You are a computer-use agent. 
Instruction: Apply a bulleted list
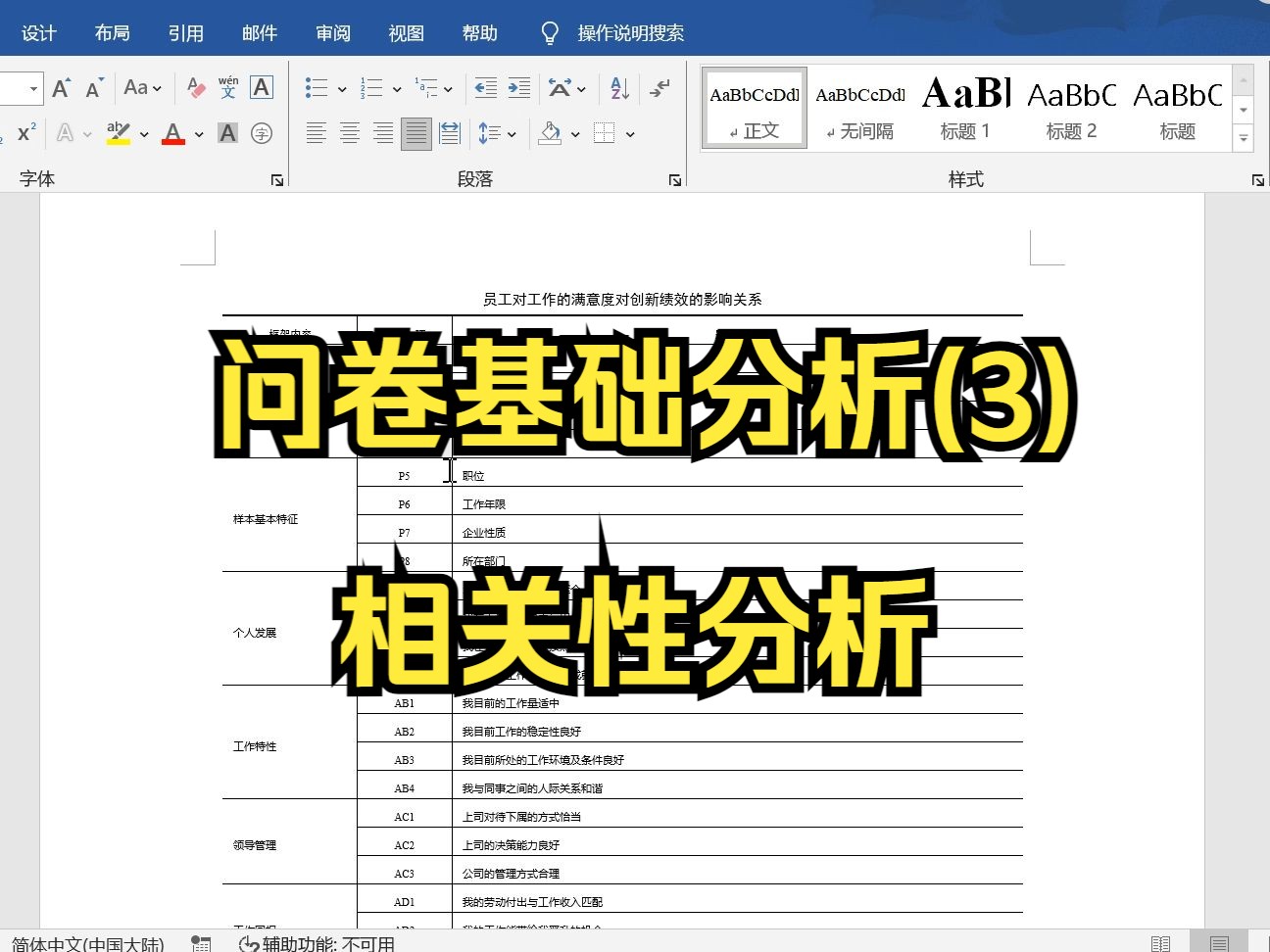click(x=317, y=88)
